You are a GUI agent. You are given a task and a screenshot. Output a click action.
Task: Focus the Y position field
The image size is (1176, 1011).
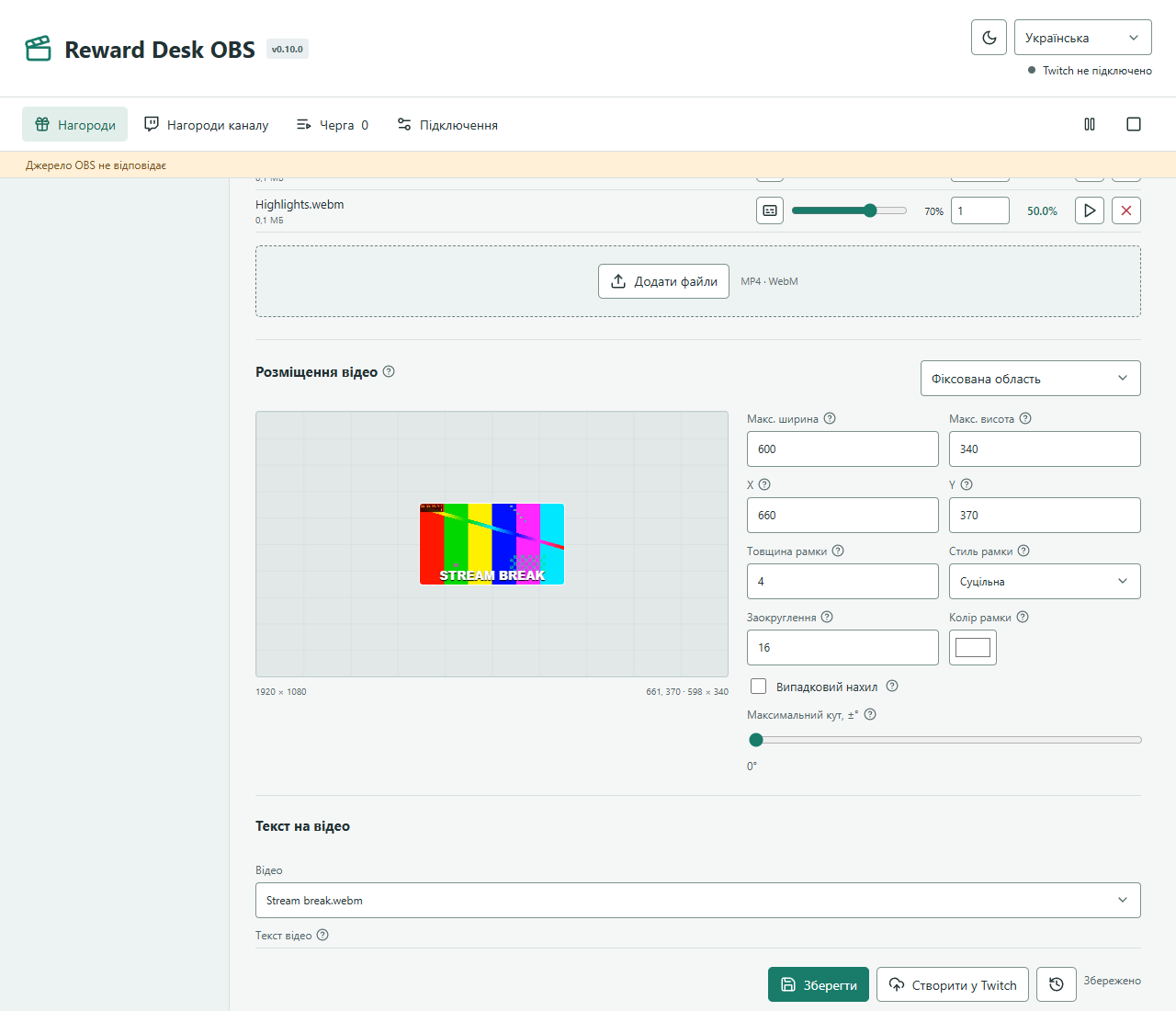coord(1045,516)
